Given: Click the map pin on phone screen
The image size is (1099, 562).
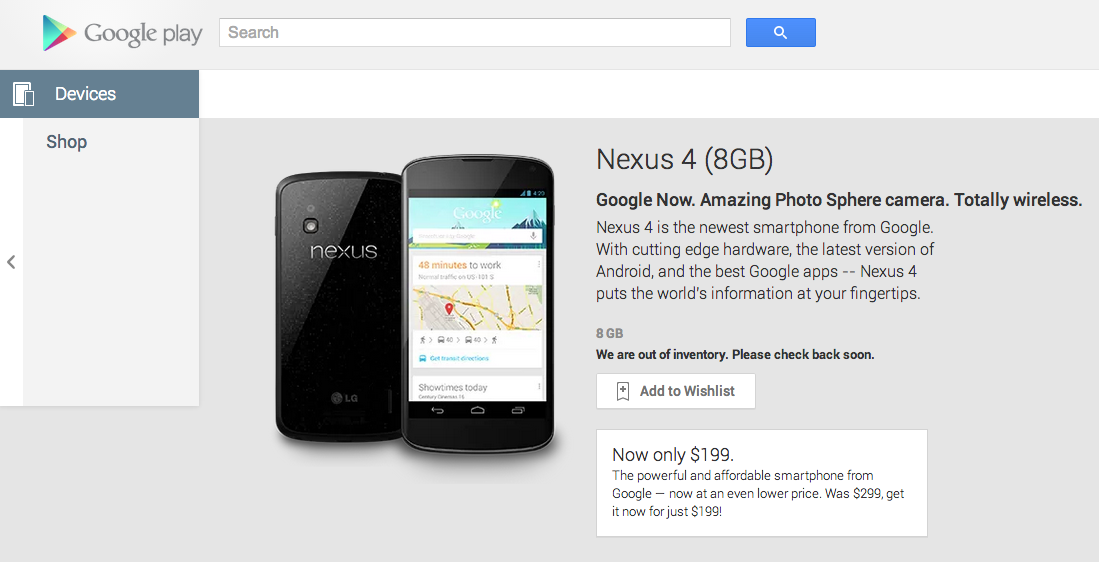Looking at the screenshot, I should [x=449, y=308].
